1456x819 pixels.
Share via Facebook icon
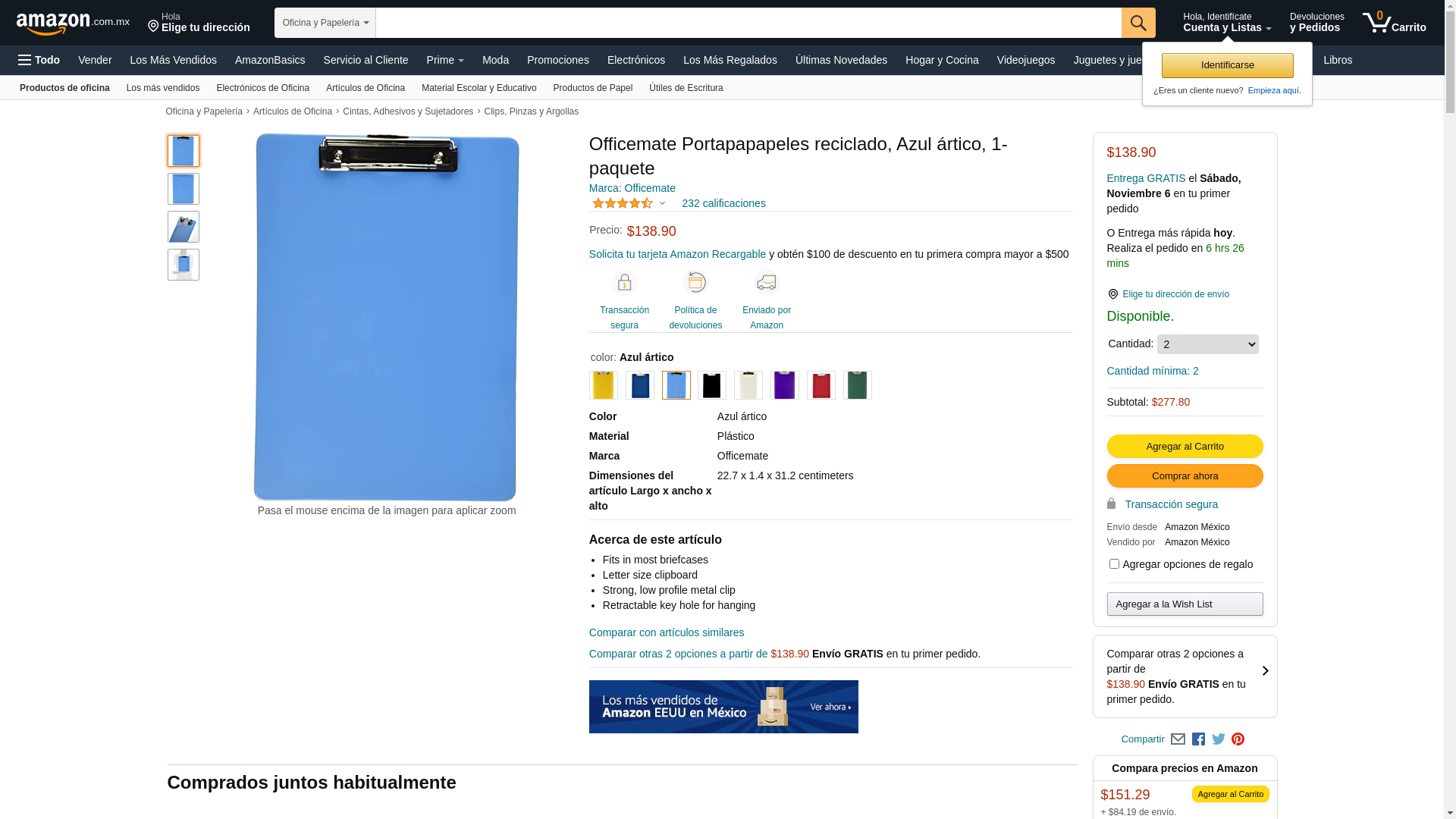tap(1198, 739)
